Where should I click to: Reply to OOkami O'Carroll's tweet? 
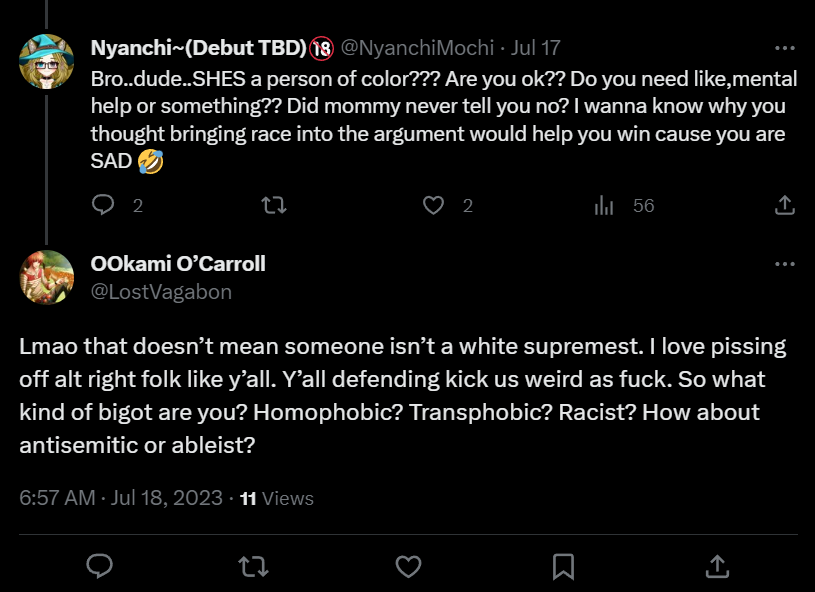tap(98, 566)
